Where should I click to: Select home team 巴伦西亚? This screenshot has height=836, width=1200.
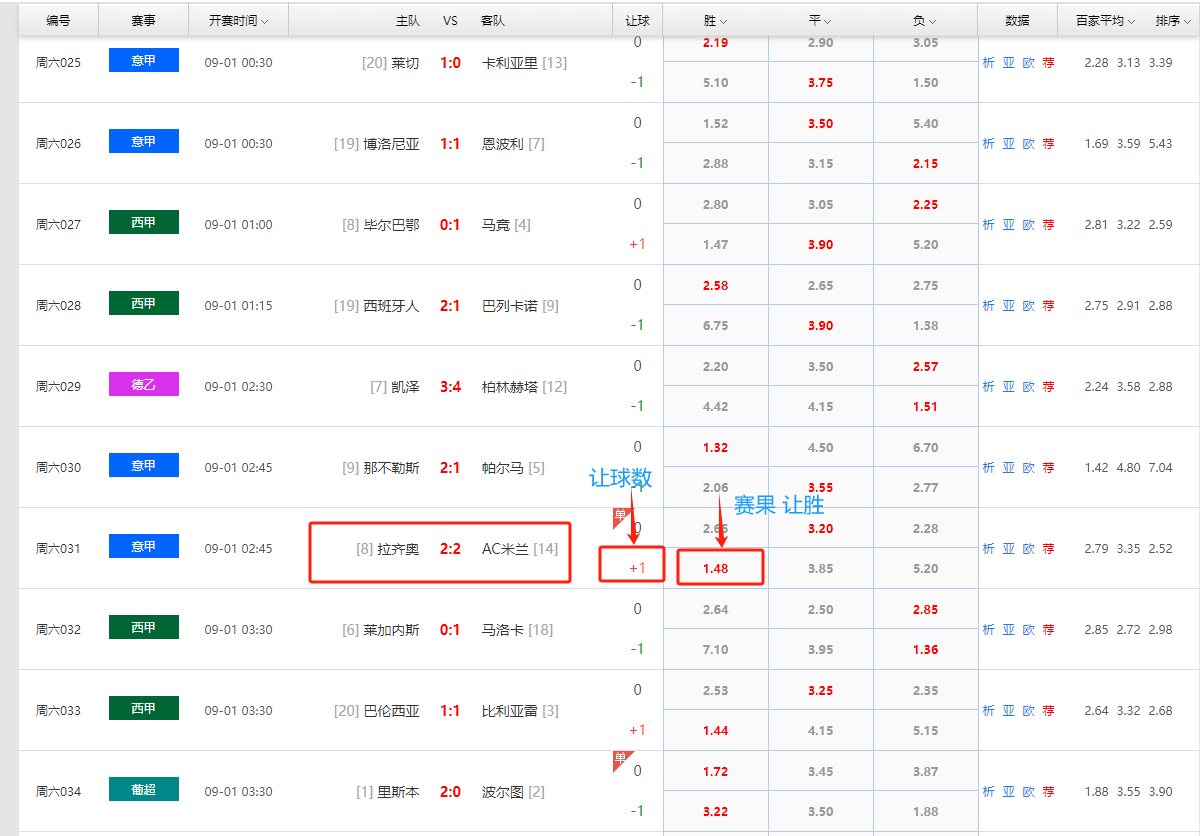391,710
